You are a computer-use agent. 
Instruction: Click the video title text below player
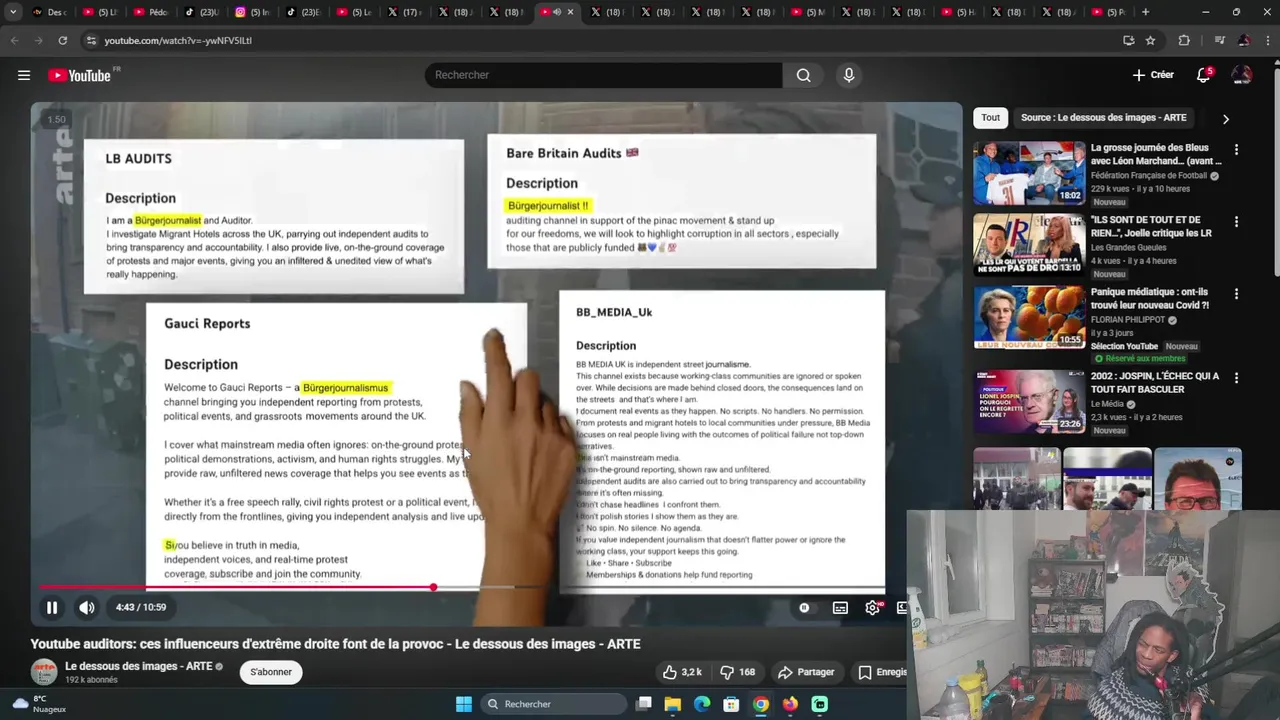click(x=335, y=644)
